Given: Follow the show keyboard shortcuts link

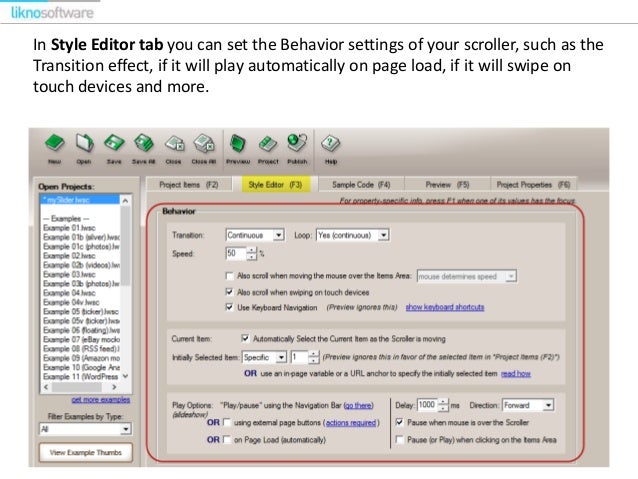Looking at the screenshot, I should point(445,307).
